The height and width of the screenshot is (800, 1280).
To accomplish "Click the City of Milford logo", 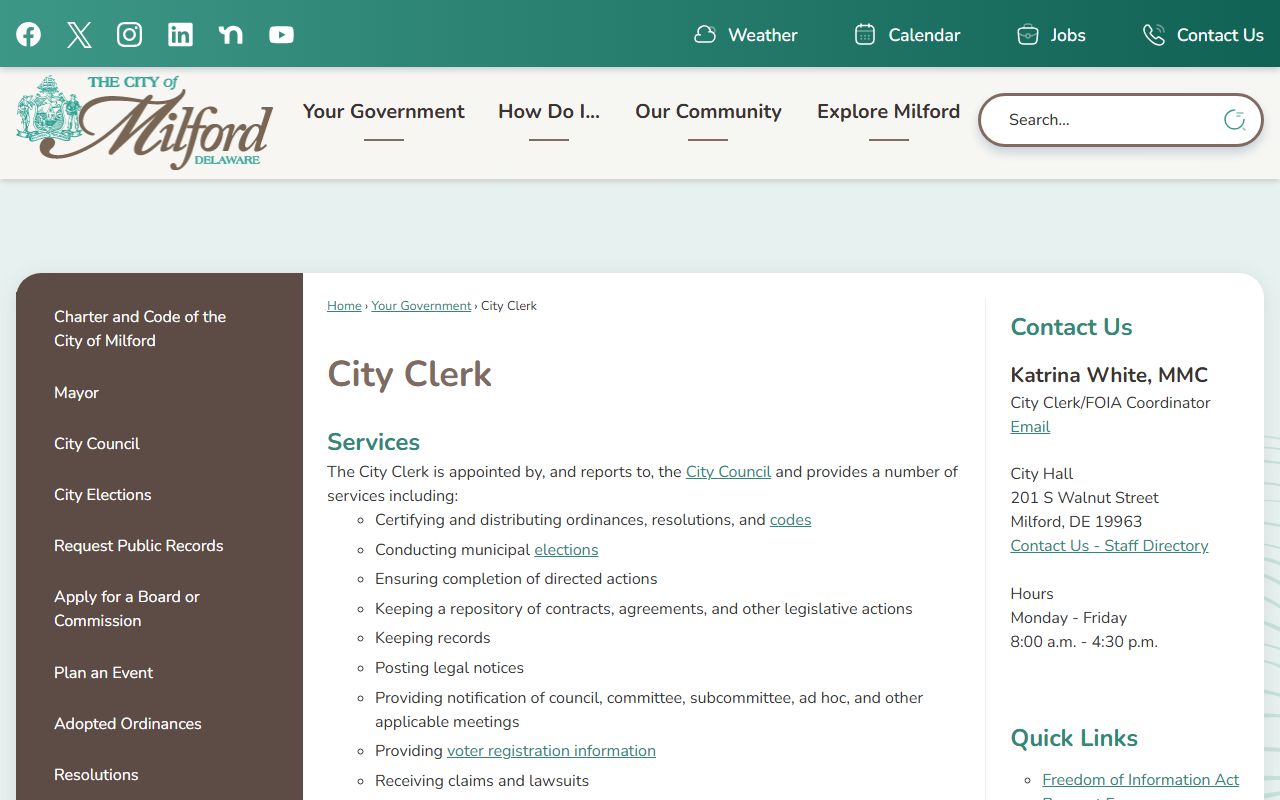I will [x=145, y=122].
